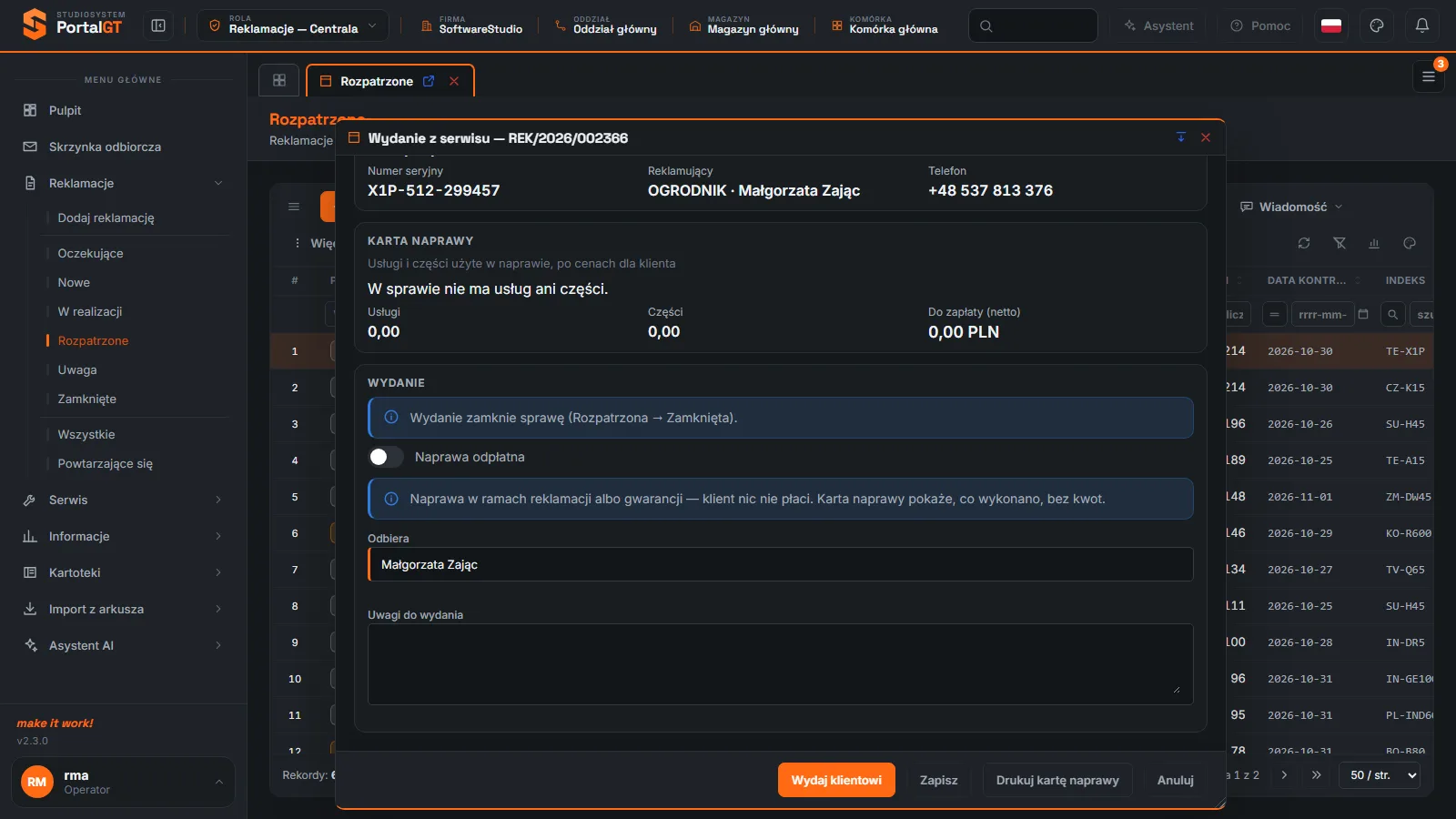1456x819 pixels.
Task: Open the rma Operator user menu
Action: (123, 782)
